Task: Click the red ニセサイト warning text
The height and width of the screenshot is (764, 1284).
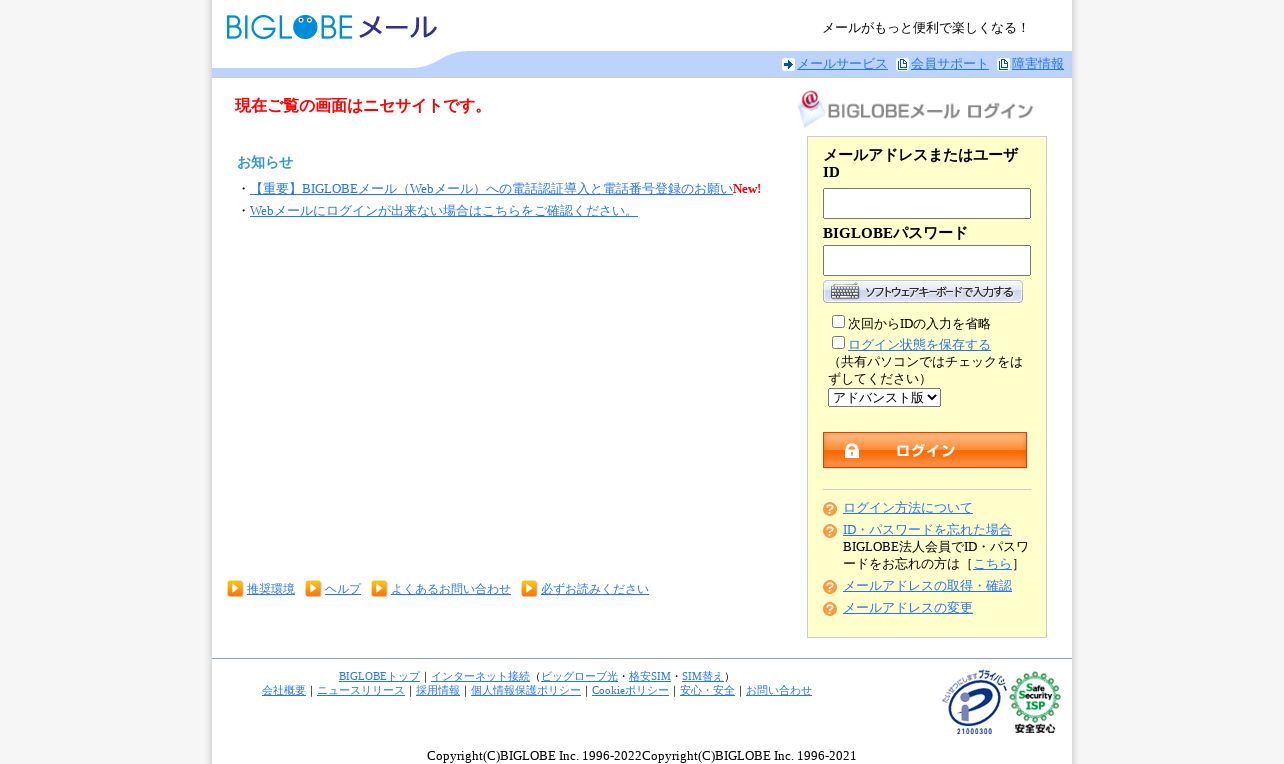Action: pos(362,105)
